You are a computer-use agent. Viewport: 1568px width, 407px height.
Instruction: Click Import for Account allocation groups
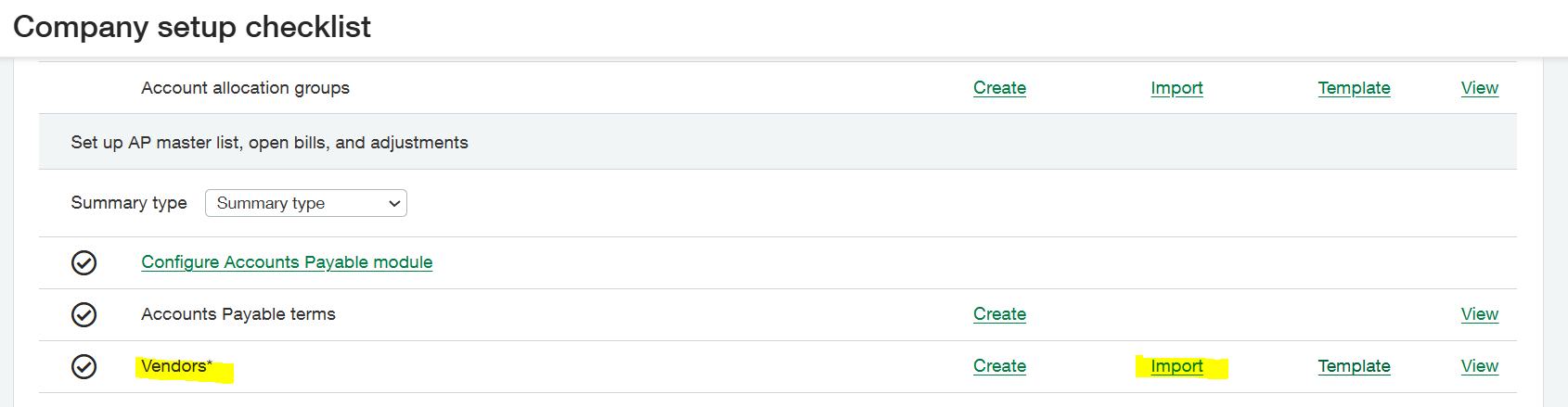coord(1176,88)
